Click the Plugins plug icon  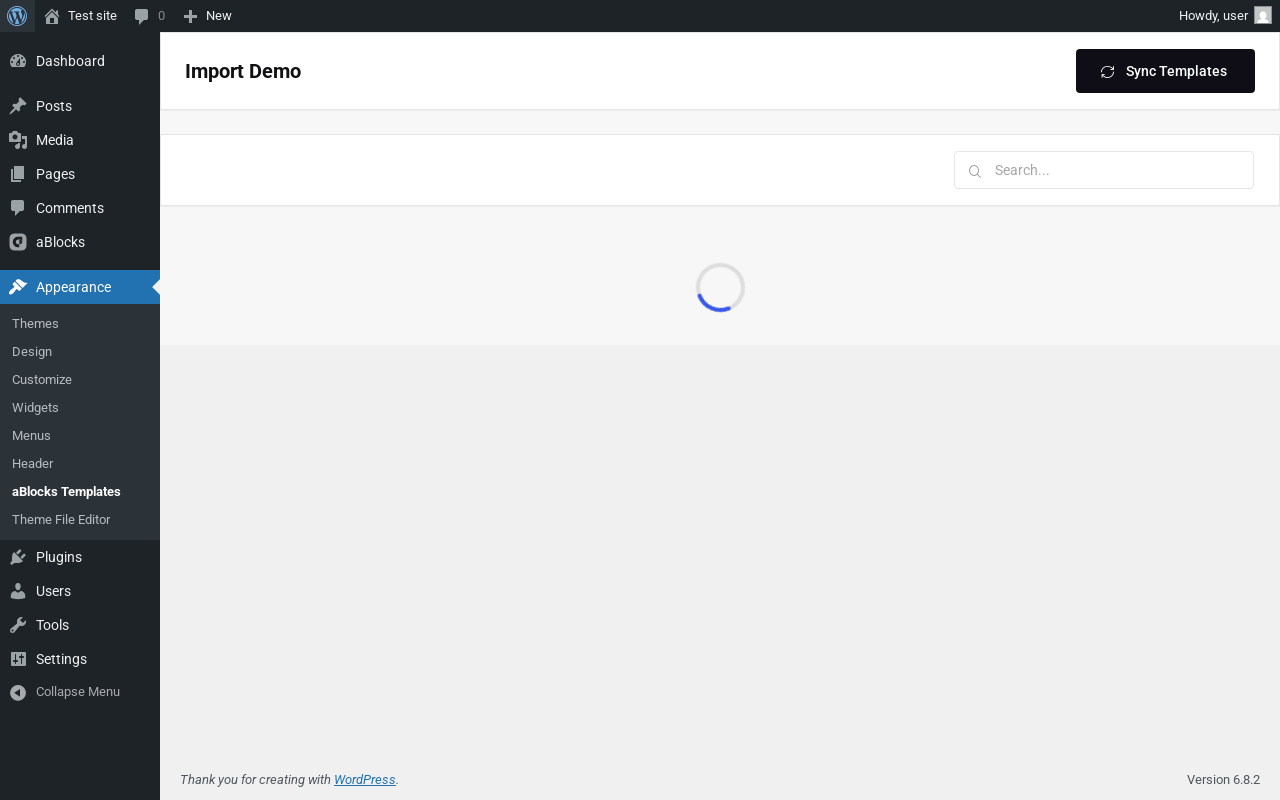[x=18, y=557]
